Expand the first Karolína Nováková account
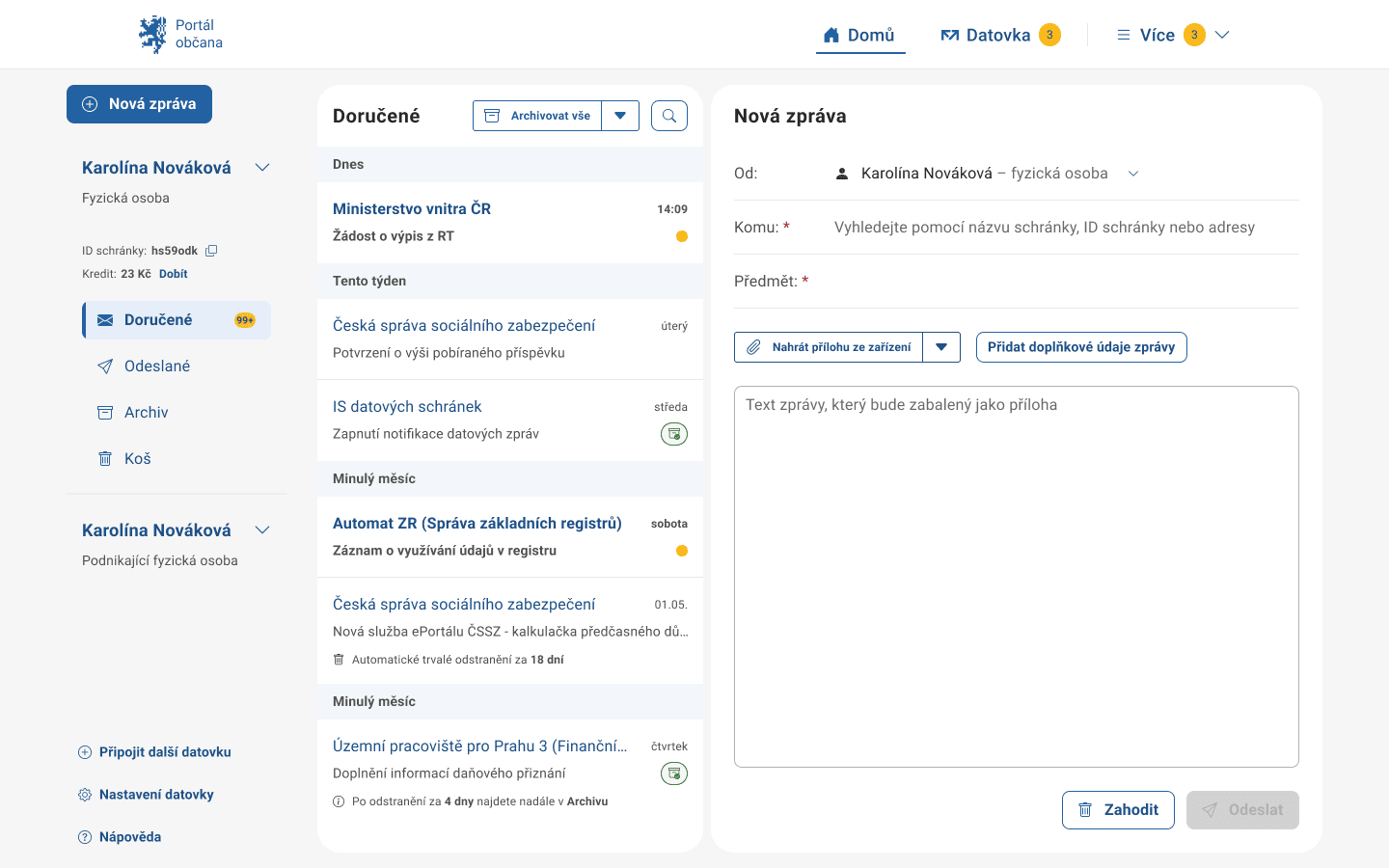1389x868 pixels. point(262,168)
